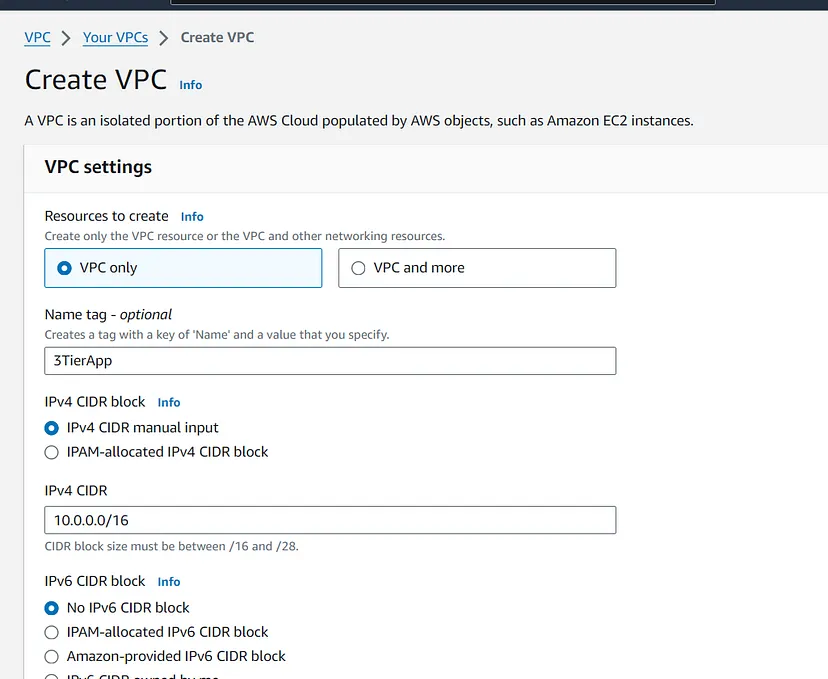Click the VPC settings section header
Image resolution: width=828 pixels, height=679 pixels.
(x=98, y=167)
